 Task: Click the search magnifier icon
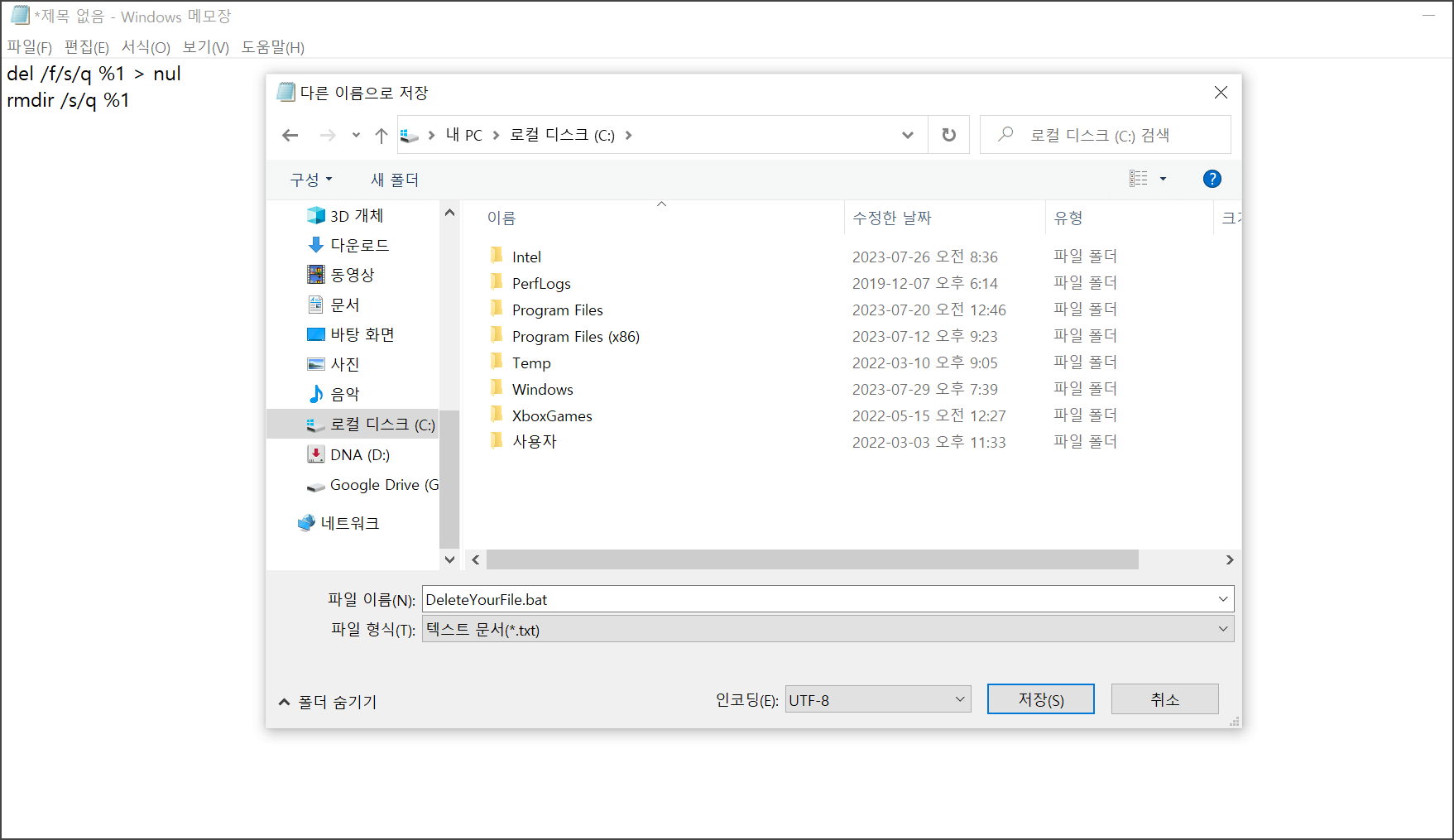1005,134
